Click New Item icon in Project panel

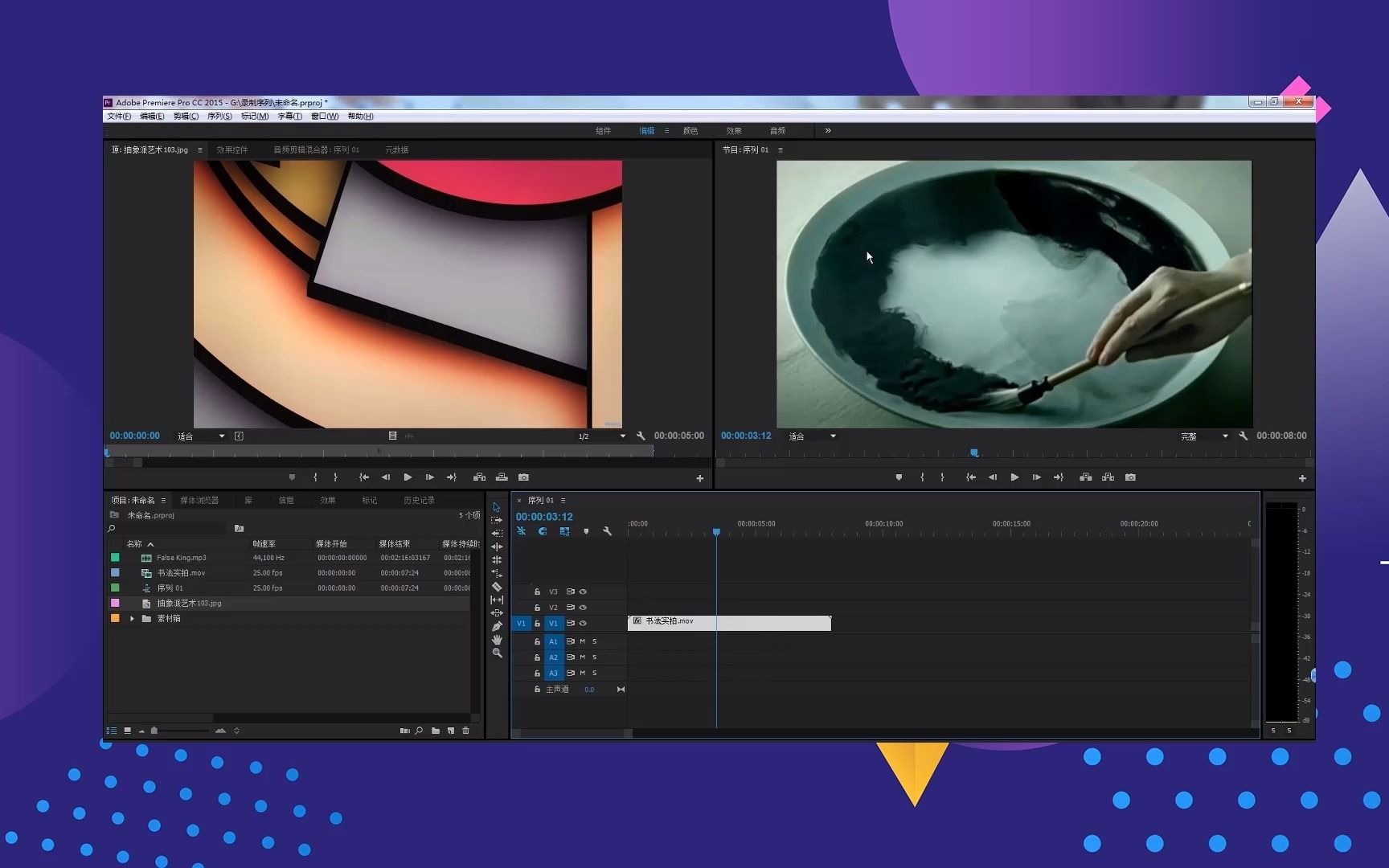[451, 731]
